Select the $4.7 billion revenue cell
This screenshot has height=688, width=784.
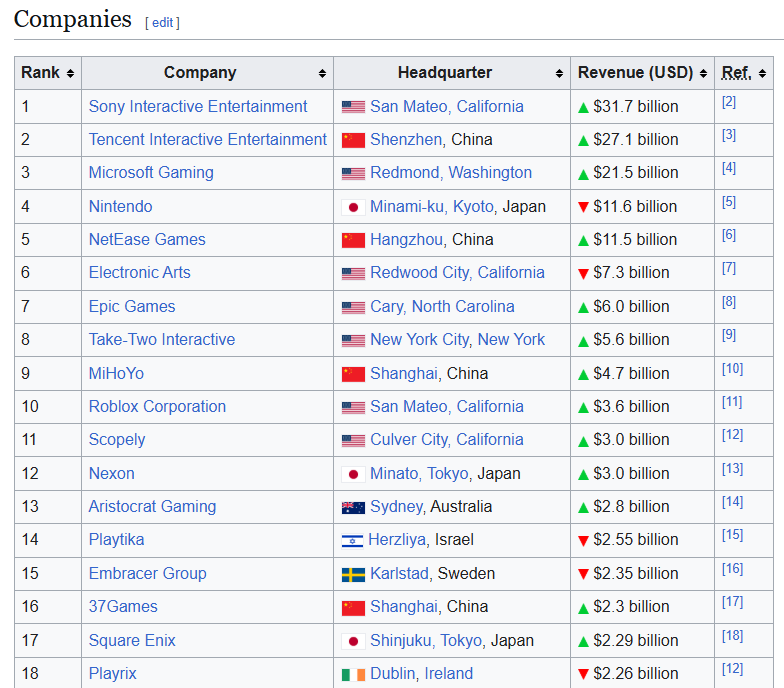click(x=642, y=374)
